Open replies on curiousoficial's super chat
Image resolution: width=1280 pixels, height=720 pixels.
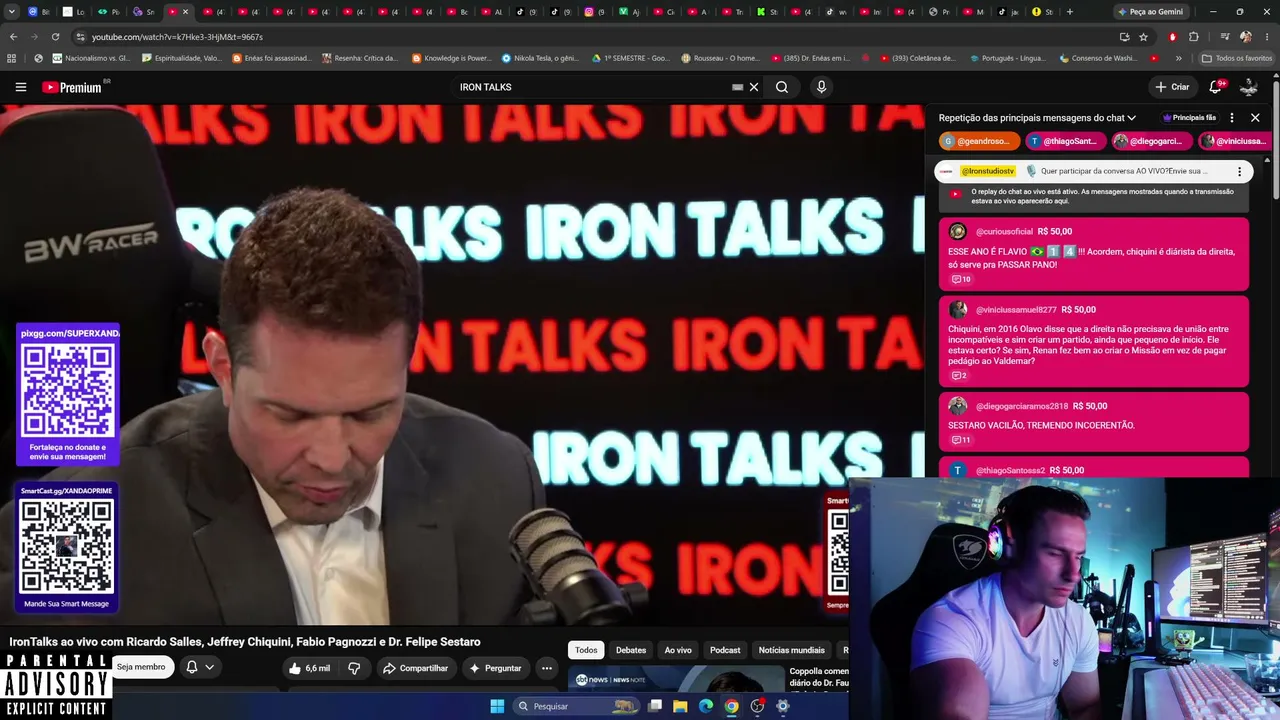click(x=961, y=279)
